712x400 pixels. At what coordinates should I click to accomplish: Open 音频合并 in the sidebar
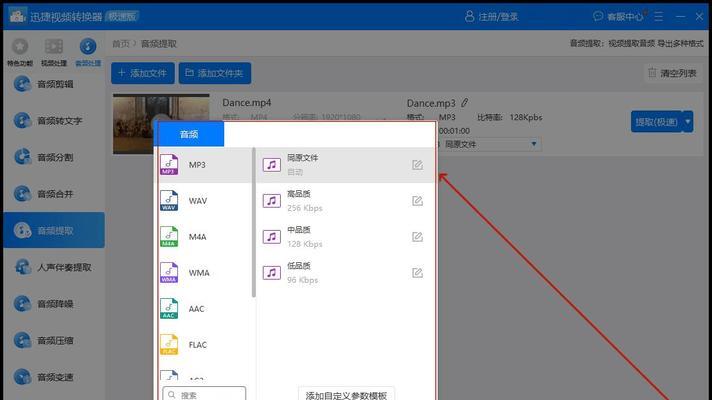54,194
